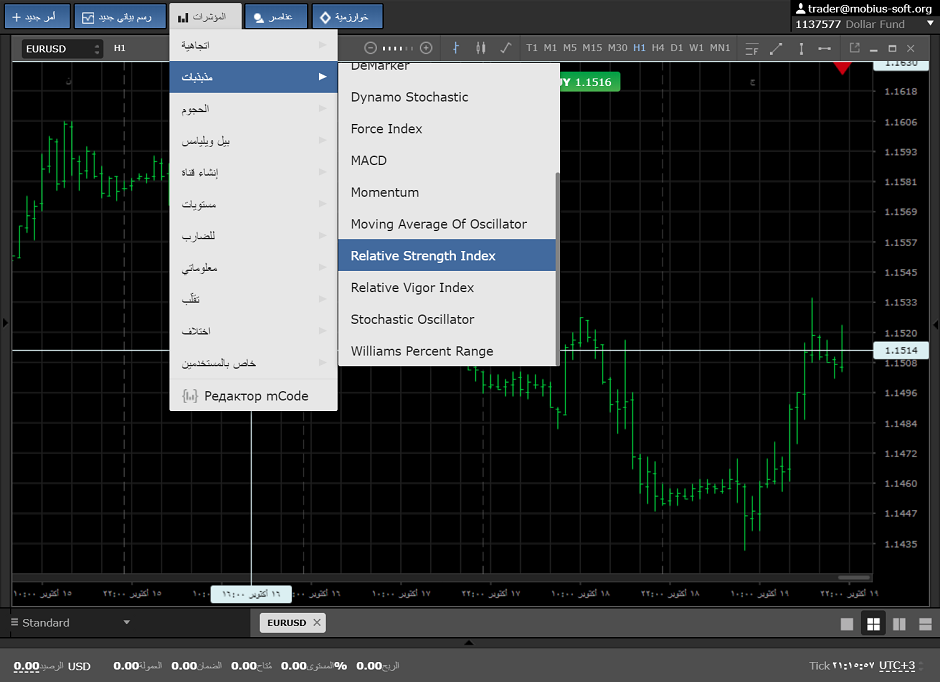Click the new chart button
The width and height of the screenshot is (940, 682).
pos(120,16)
